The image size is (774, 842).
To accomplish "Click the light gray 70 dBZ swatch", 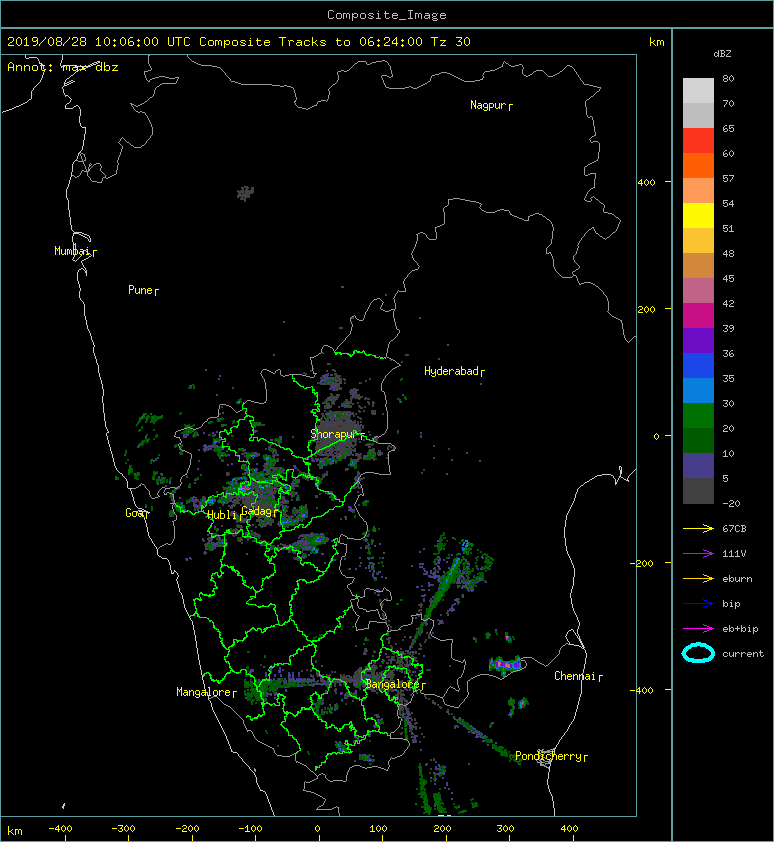I will click(698, 91).
